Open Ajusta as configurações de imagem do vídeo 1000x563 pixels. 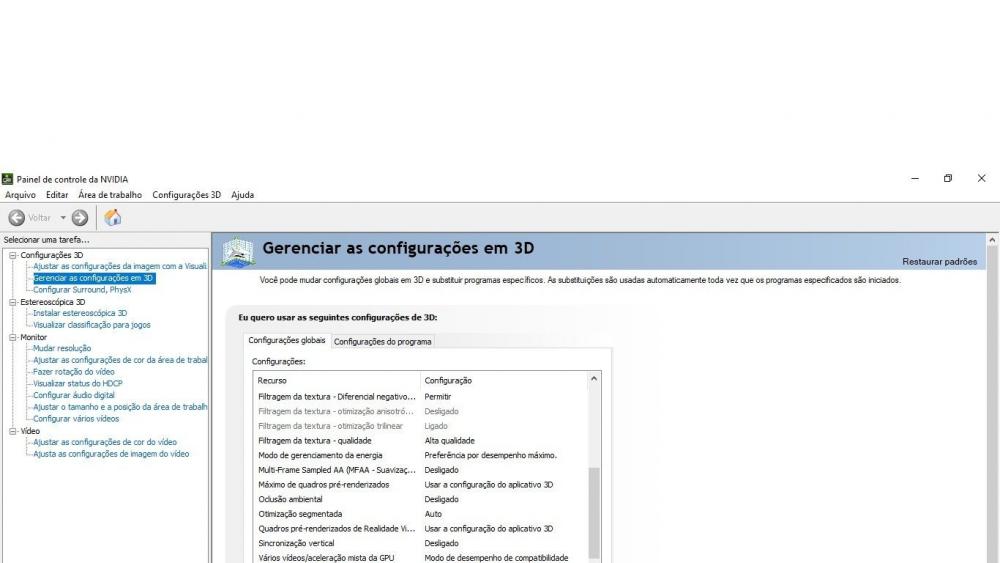(x=111, y=454)
